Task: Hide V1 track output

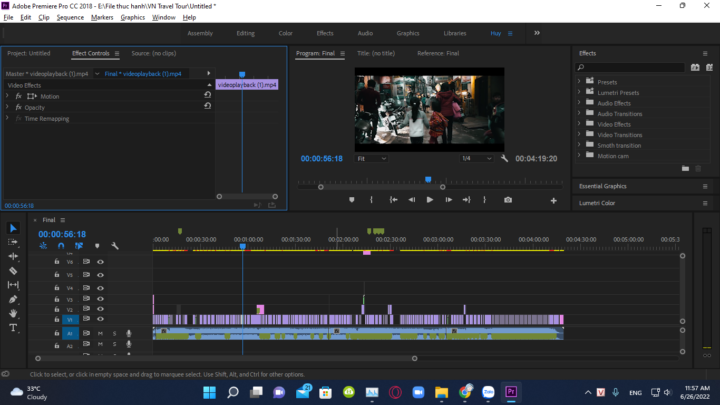Action: 100,319
